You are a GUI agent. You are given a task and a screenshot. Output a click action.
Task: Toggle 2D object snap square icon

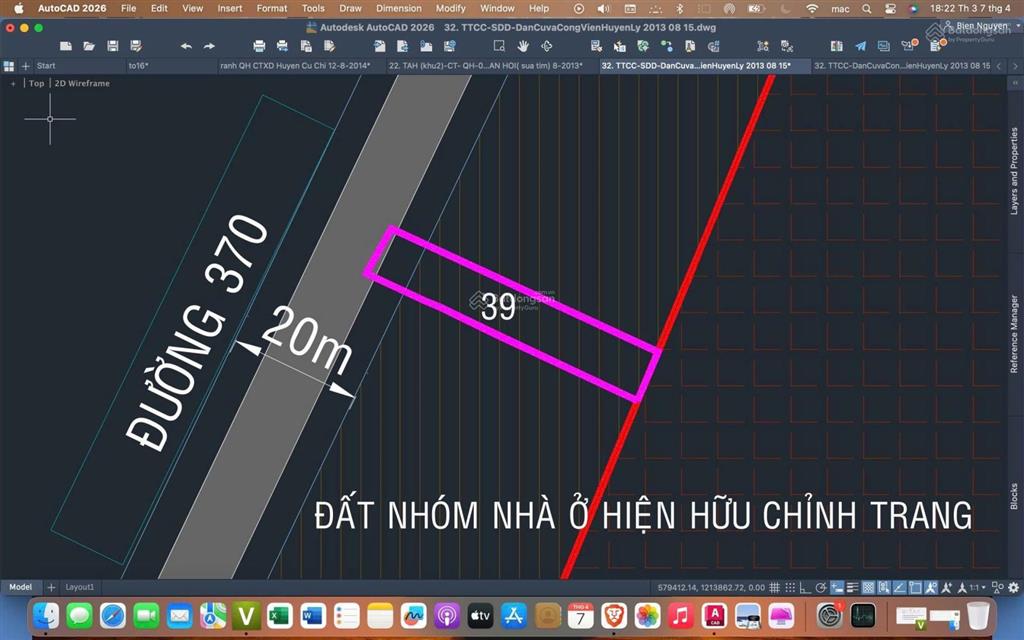[916, 587]
